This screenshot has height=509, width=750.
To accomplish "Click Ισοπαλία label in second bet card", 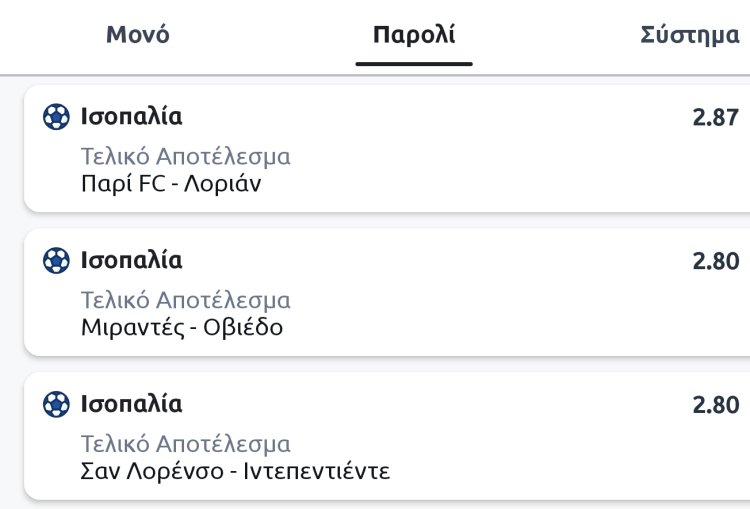I will point(132,261).
